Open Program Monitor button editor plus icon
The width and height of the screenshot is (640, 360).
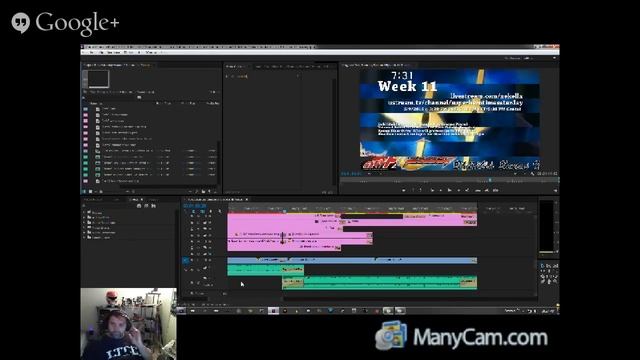(x=555, y=190)
